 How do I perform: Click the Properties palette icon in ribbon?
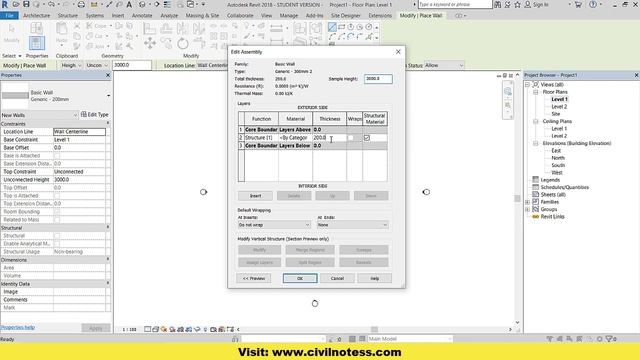pyautogui.click(x=36, y=43)
